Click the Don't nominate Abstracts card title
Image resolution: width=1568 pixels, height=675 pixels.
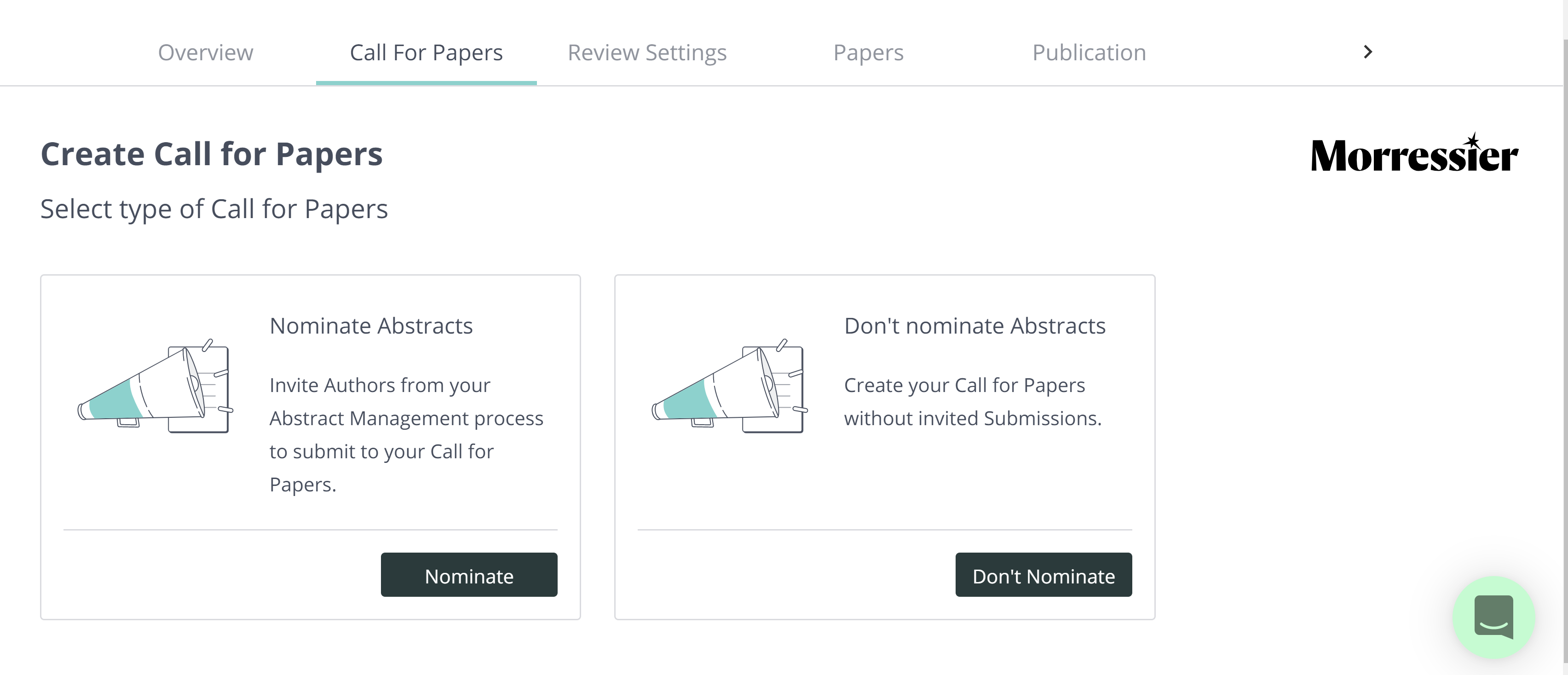pyautogui.click(x=974, y=326)
